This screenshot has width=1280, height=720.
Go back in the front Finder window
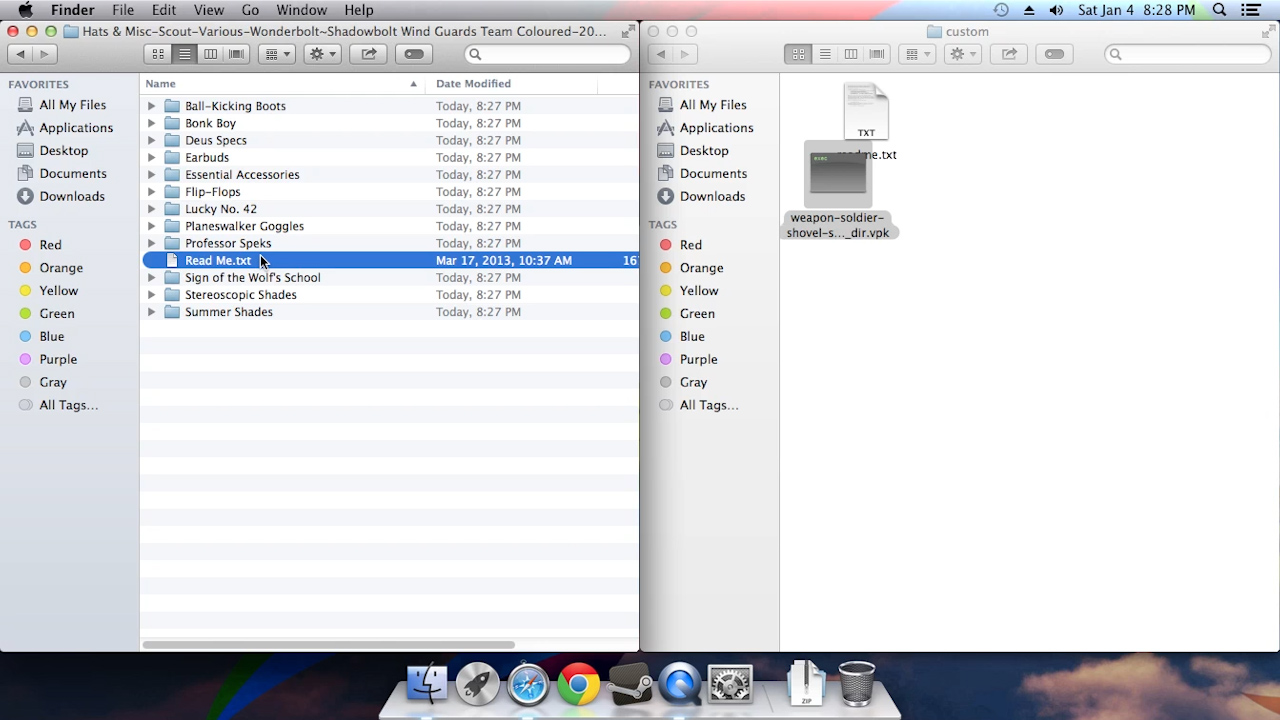[20, 54]
